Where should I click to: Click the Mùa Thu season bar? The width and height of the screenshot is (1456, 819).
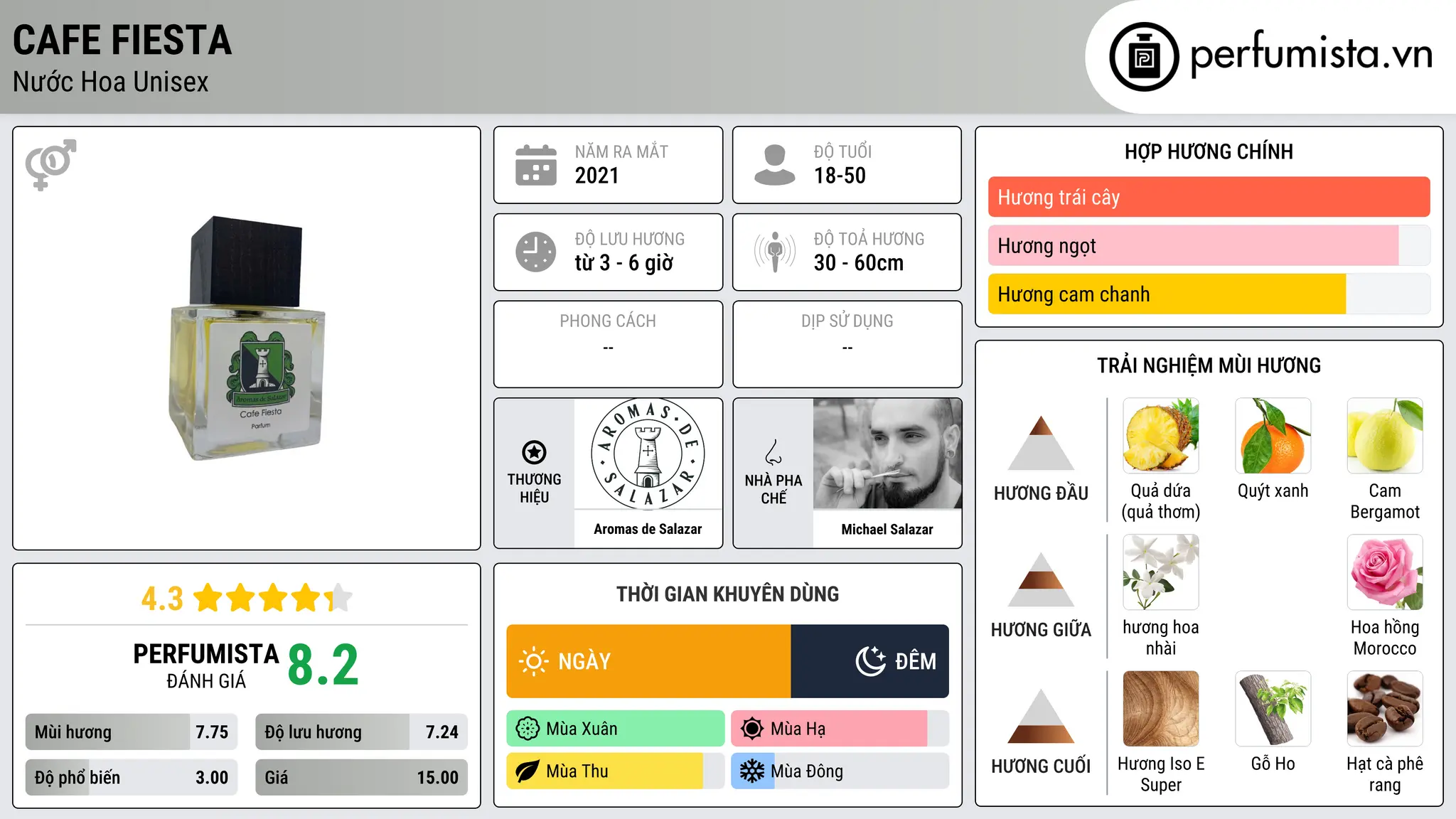click(615, 771)
